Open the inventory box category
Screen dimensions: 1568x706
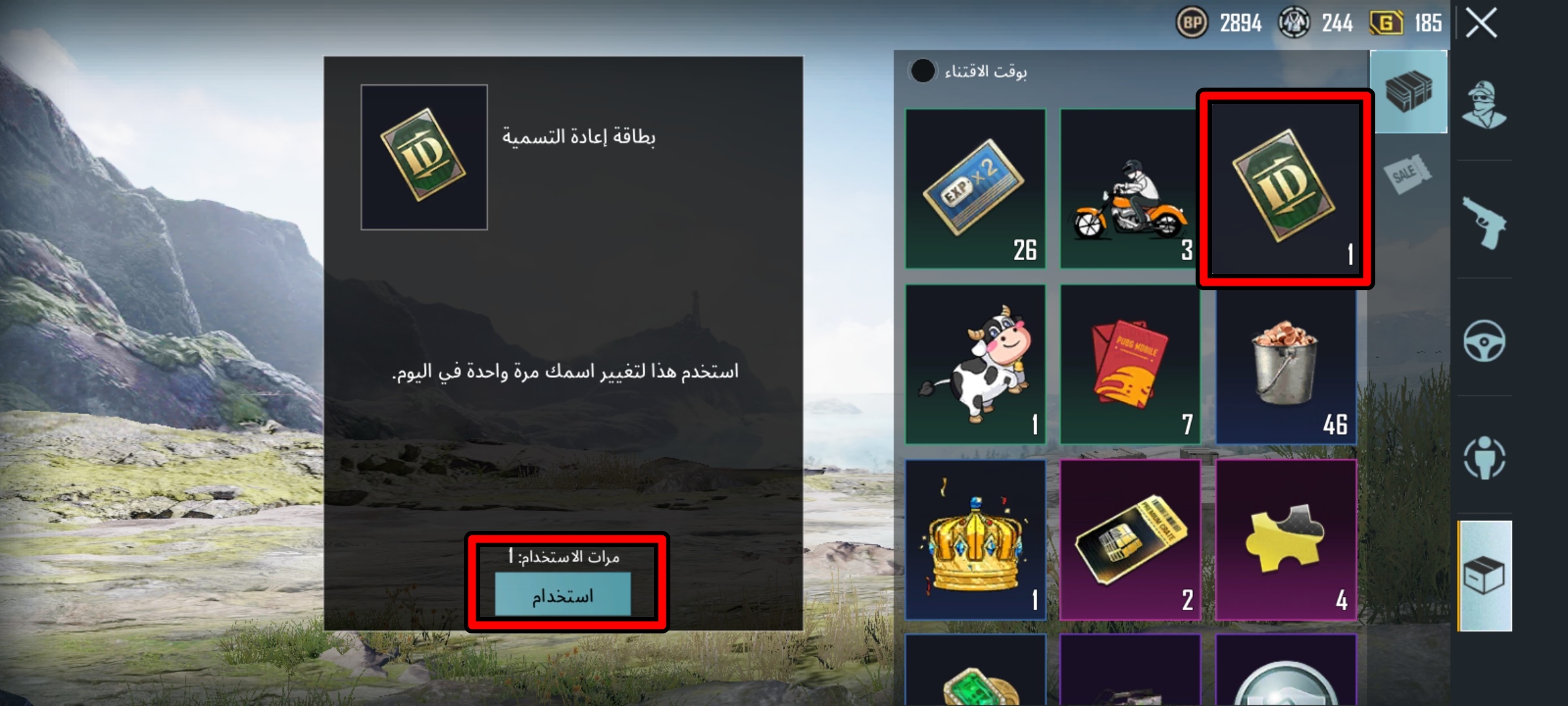1484,576
